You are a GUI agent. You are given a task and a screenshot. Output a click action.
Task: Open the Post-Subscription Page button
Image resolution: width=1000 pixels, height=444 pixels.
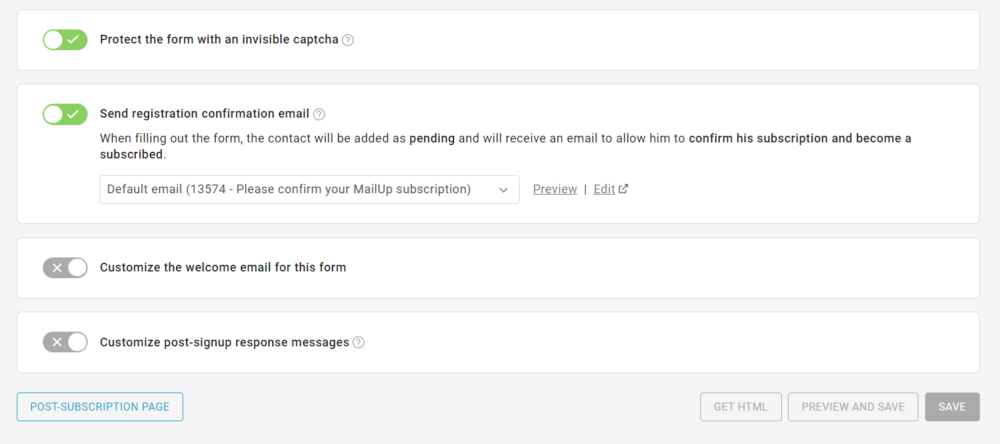click(100, 407)
